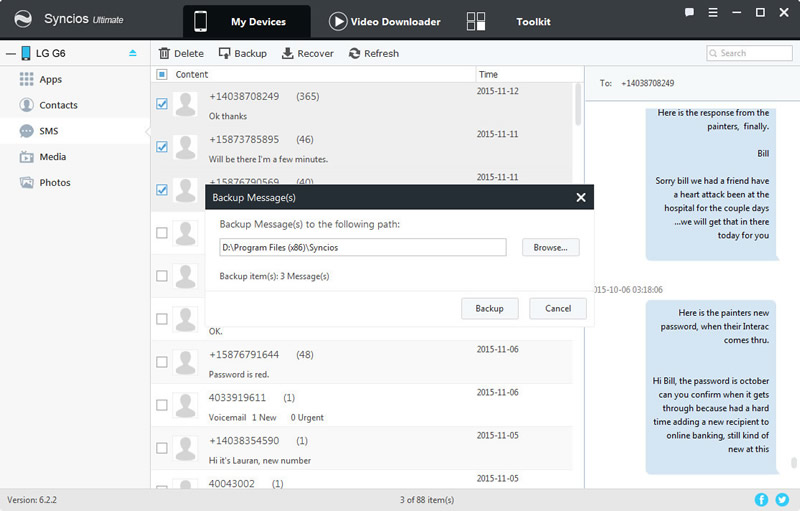Click the Delete toolbar button
800x511 pixels.
click(x=181, y=53)
